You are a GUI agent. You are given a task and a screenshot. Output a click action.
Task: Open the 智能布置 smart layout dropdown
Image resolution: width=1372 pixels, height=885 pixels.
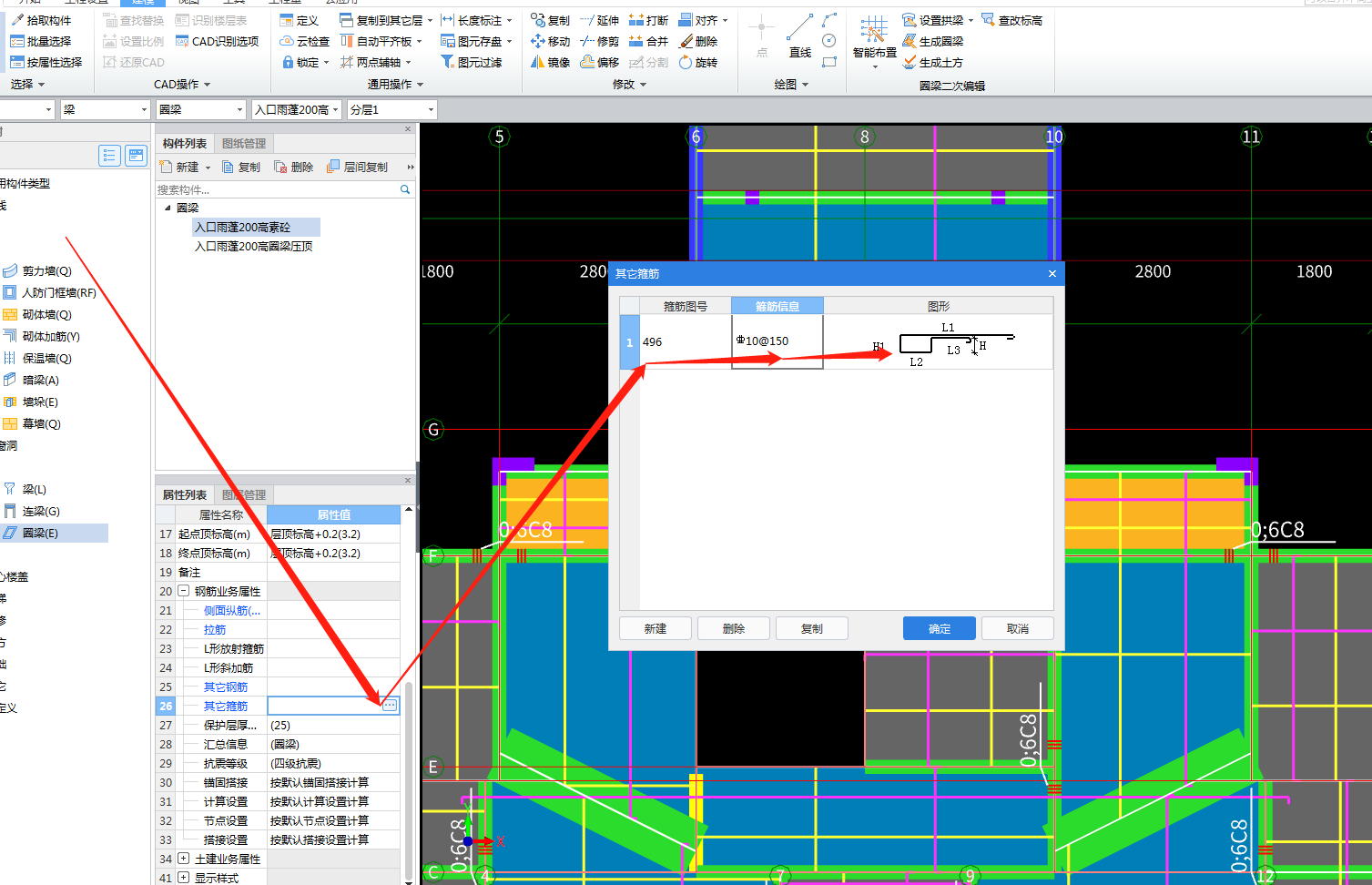pyautogui.click(x=874, y=66)
